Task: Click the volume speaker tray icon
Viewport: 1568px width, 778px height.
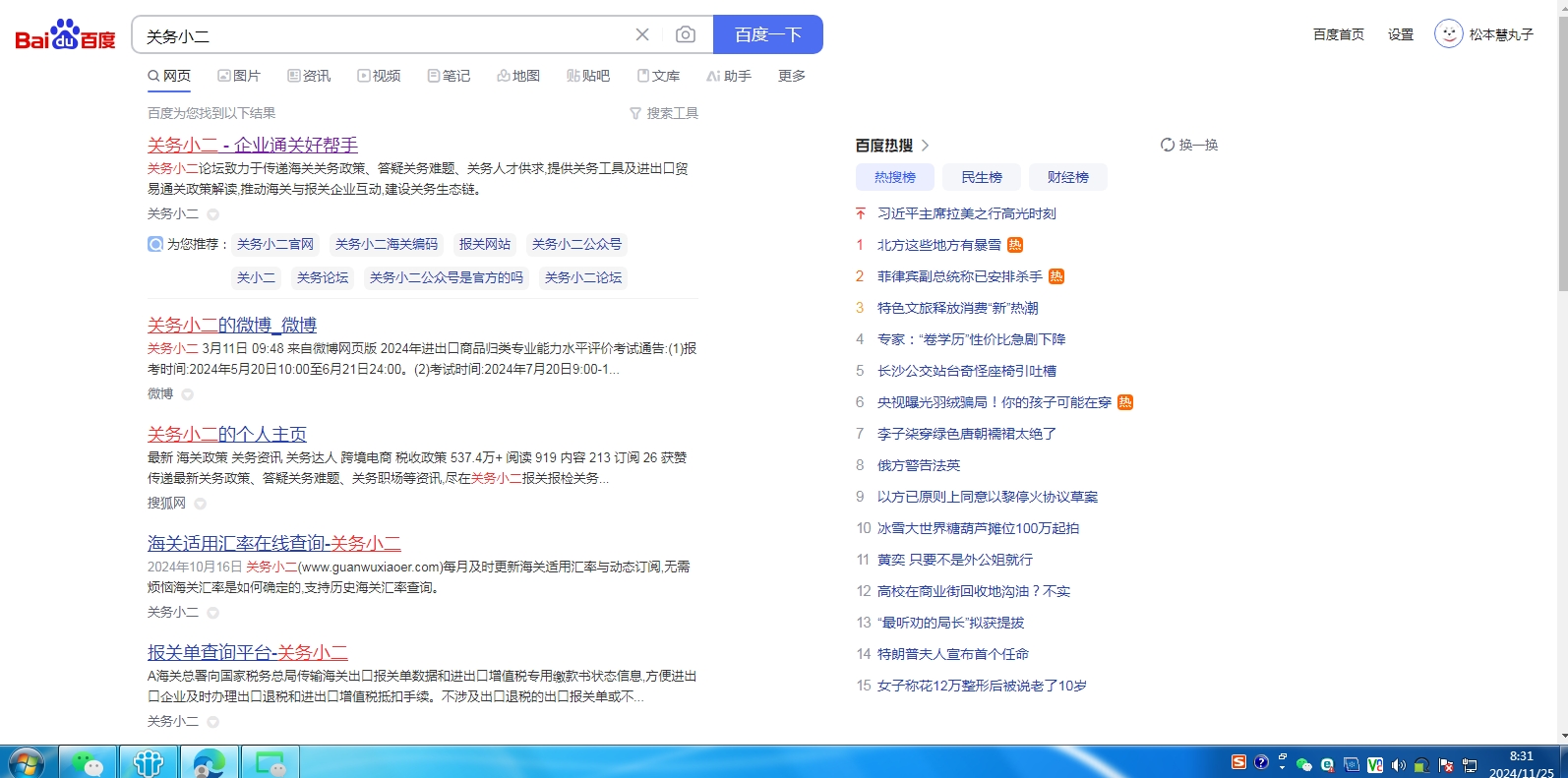Action: [1398, 764]
